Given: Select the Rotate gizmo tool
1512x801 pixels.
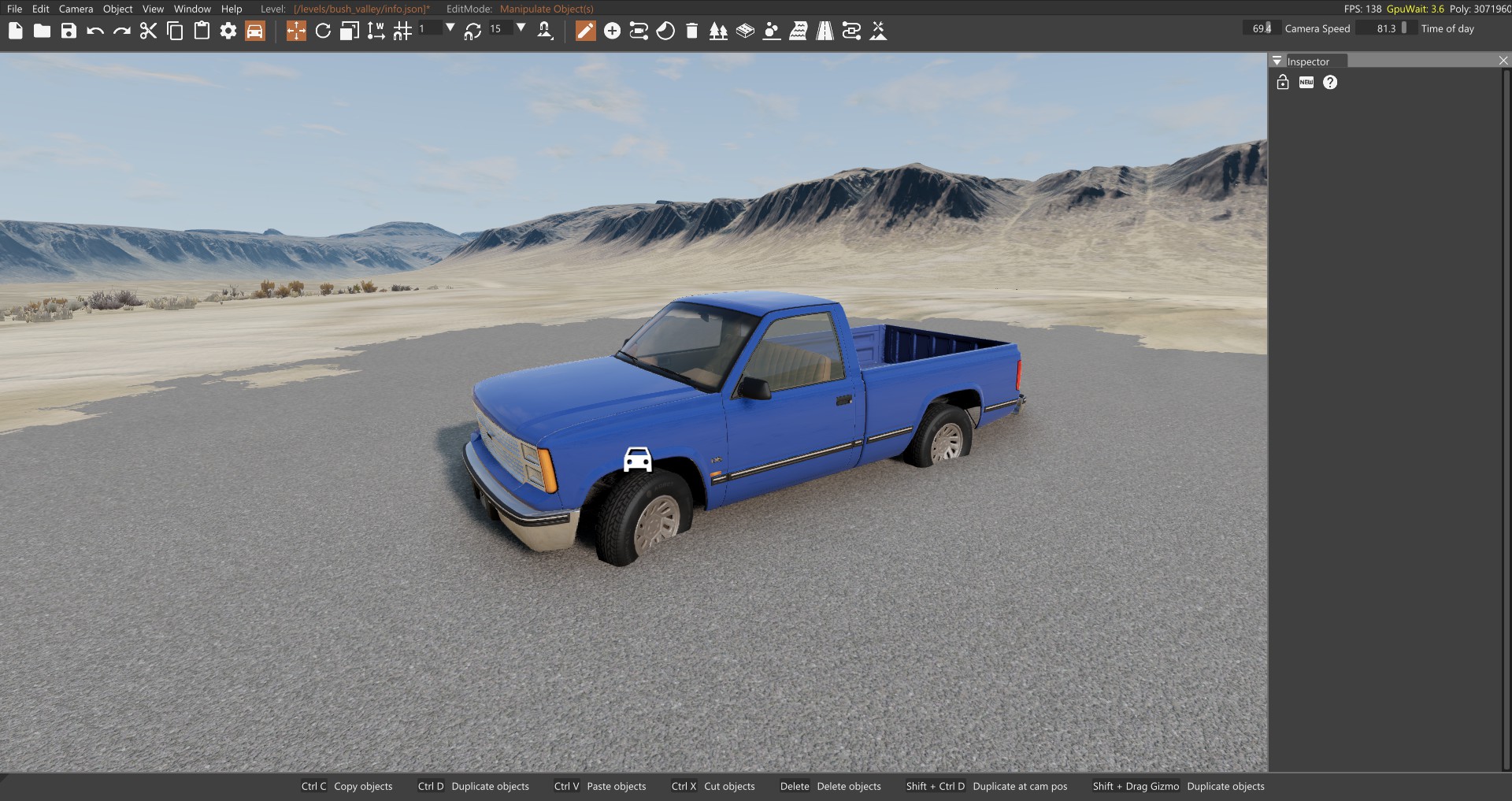Looking at the screenshot, I should [x=323, y=31].
